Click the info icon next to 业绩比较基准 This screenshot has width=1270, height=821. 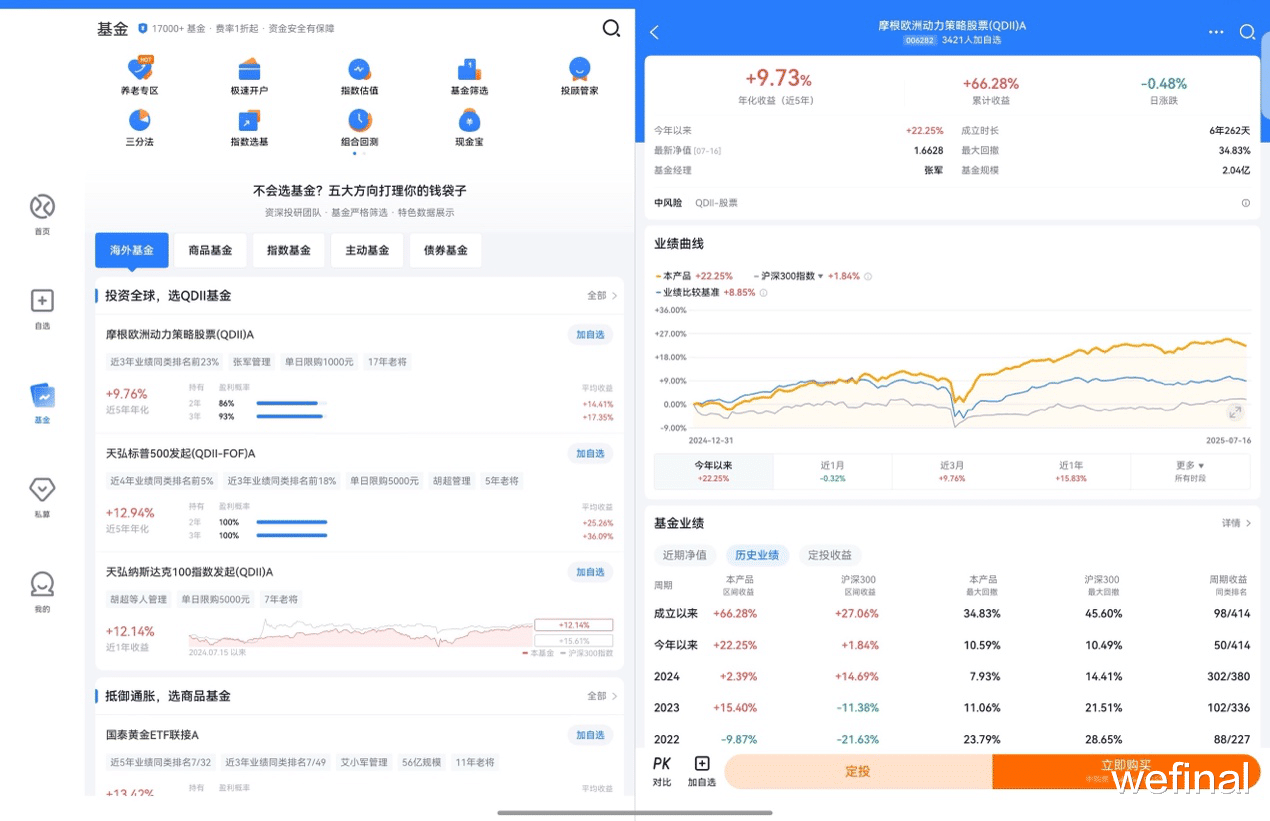click(763, 293)
